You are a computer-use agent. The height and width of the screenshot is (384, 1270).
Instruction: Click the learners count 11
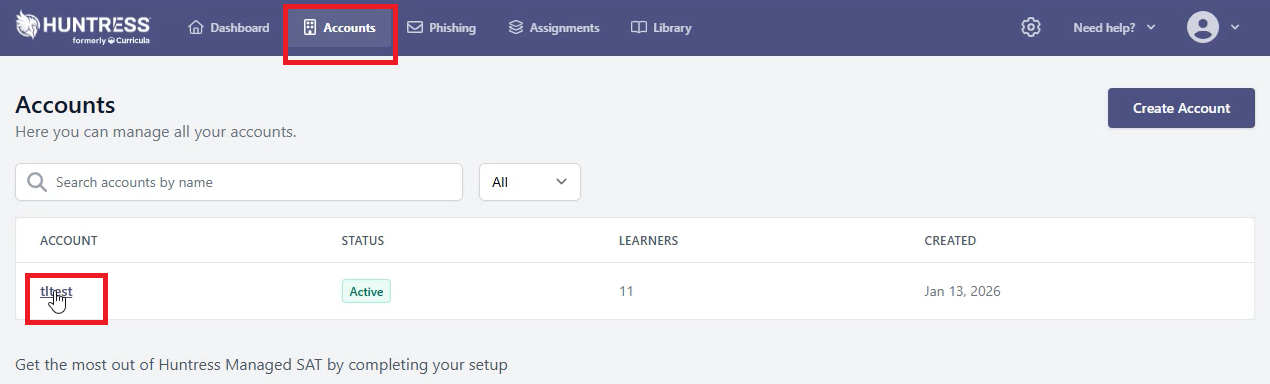626,292
